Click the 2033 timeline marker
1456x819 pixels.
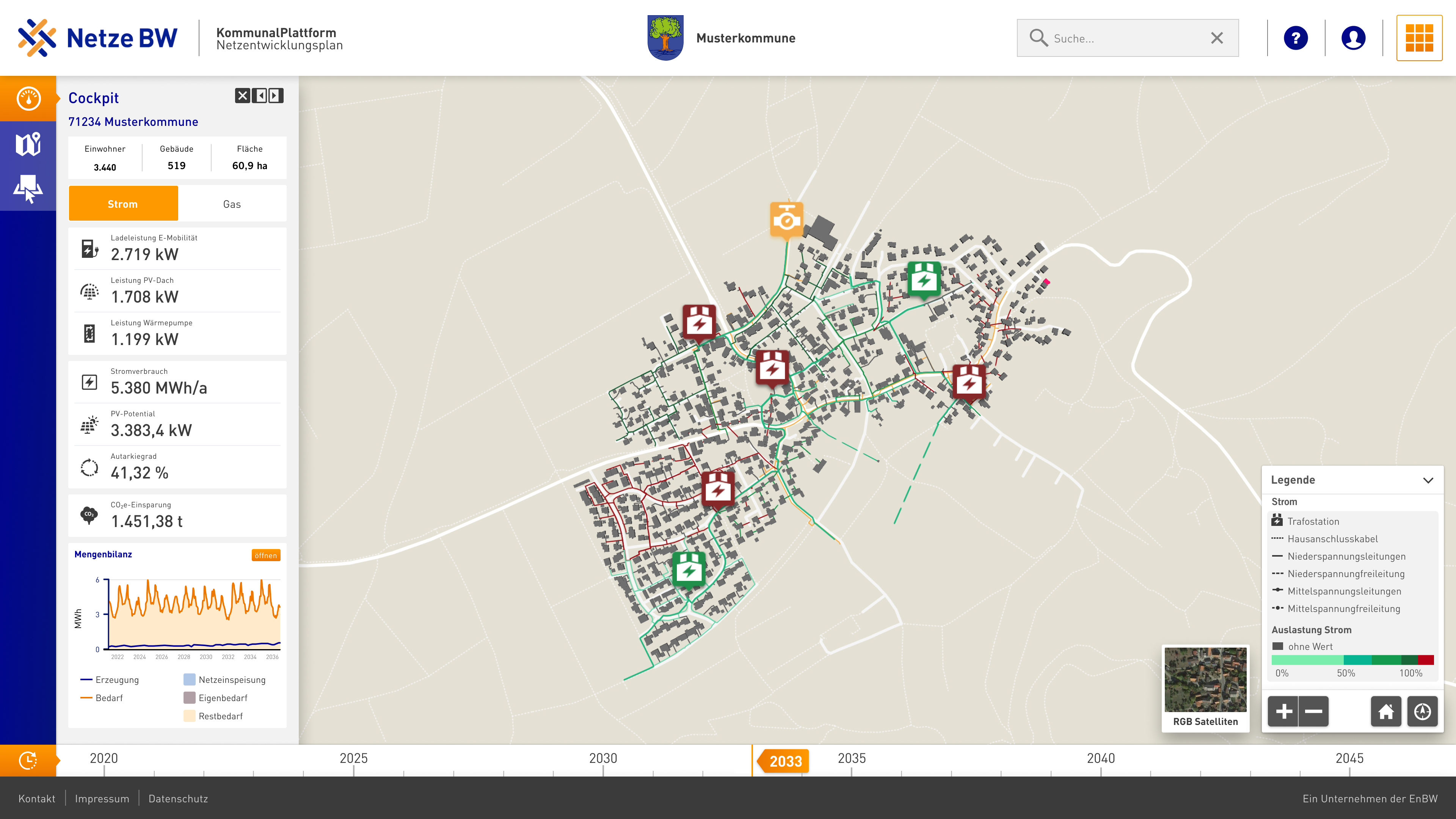(x=785, y=761)
